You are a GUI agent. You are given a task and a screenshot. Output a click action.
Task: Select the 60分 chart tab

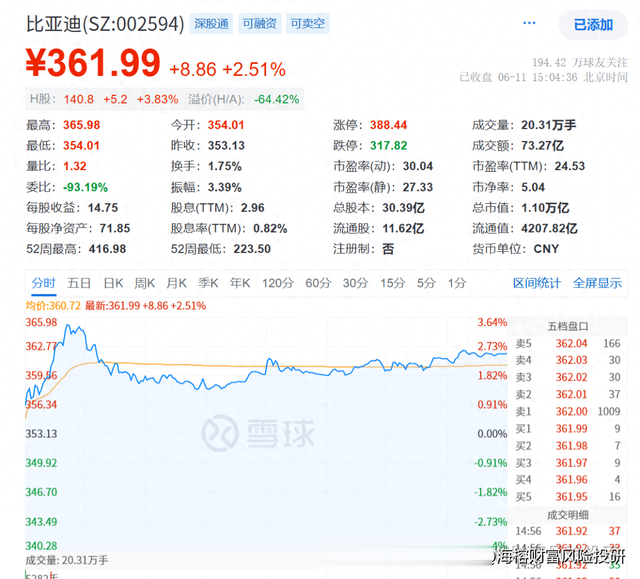coord(318,283)
